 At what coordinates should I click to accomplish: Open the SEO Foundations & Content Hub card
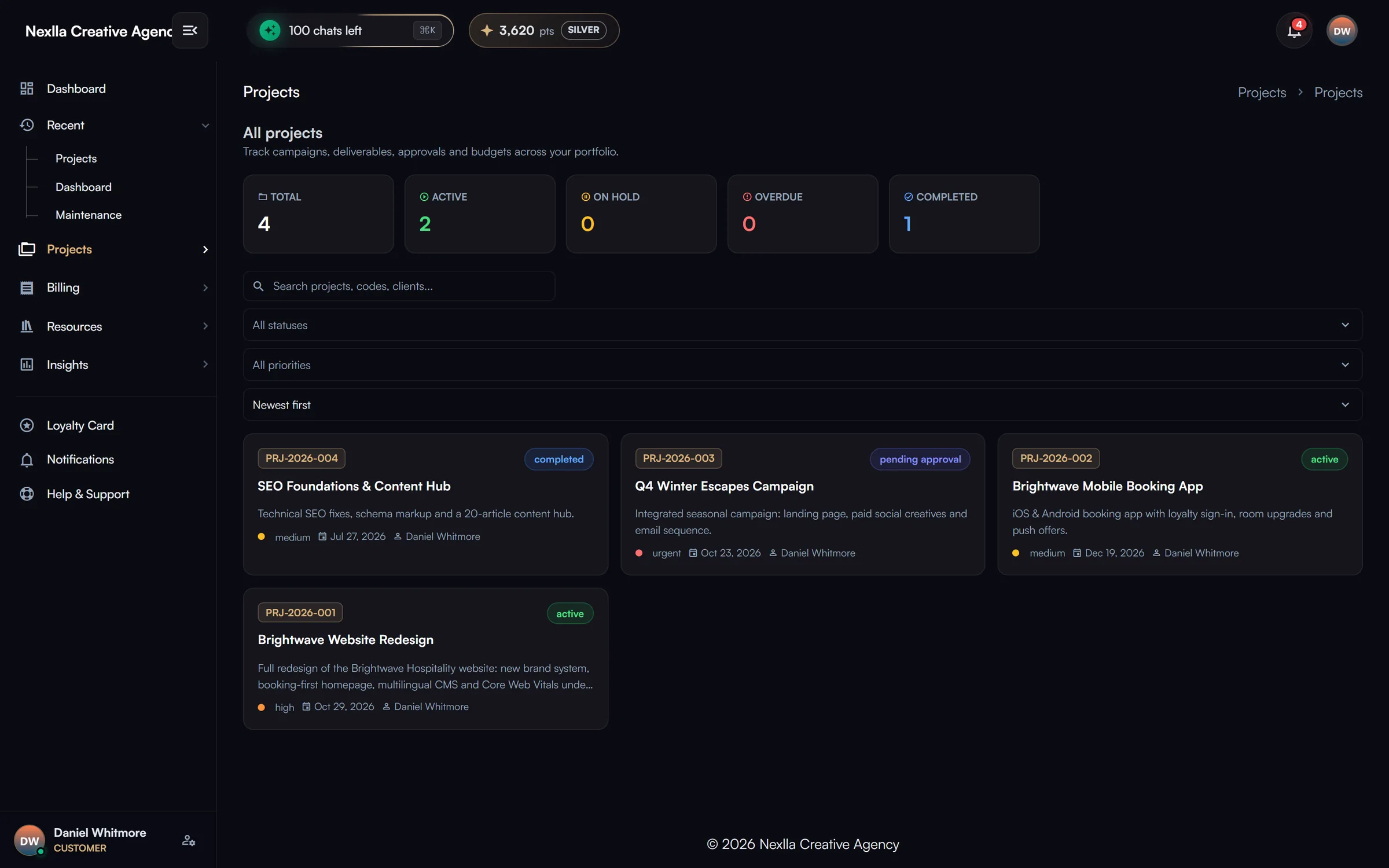tap(425, 504)
